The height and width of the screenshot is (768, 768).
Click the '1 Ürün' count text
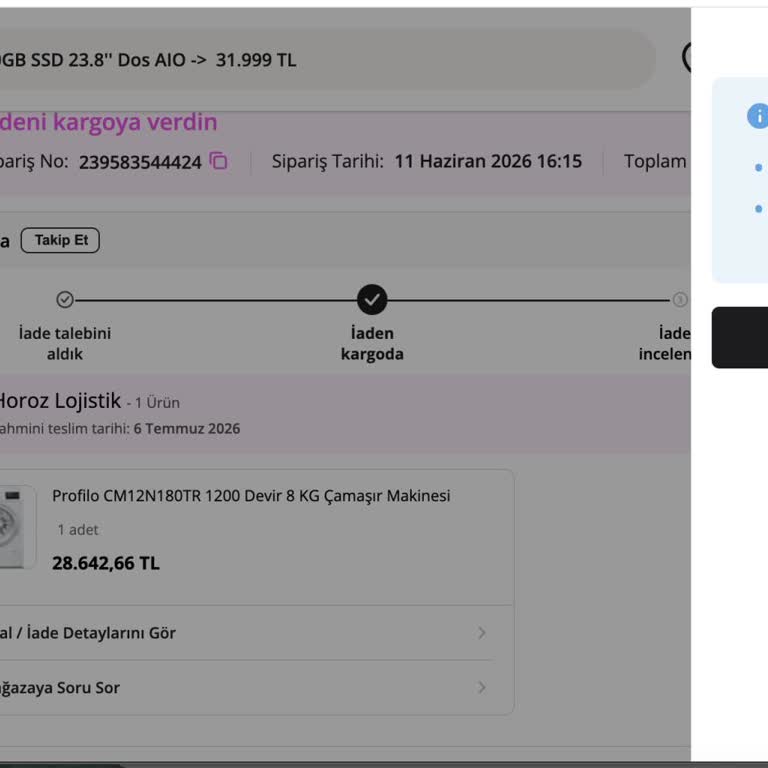157,403
